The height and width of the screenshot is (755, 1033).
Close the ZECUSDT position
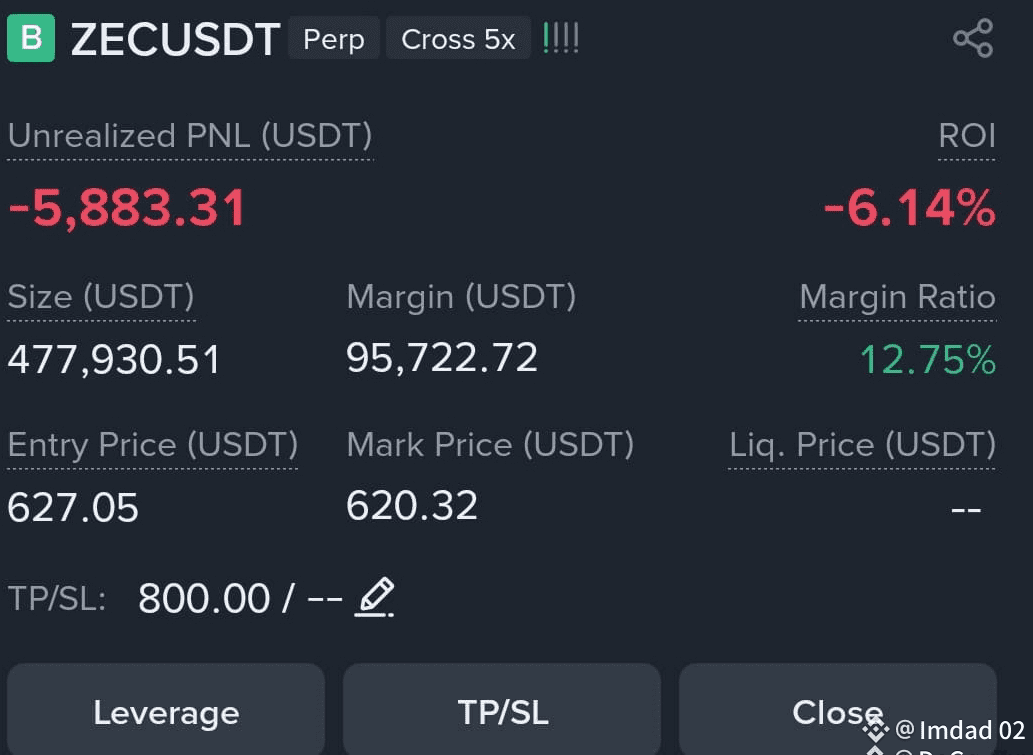click(837, 712)
